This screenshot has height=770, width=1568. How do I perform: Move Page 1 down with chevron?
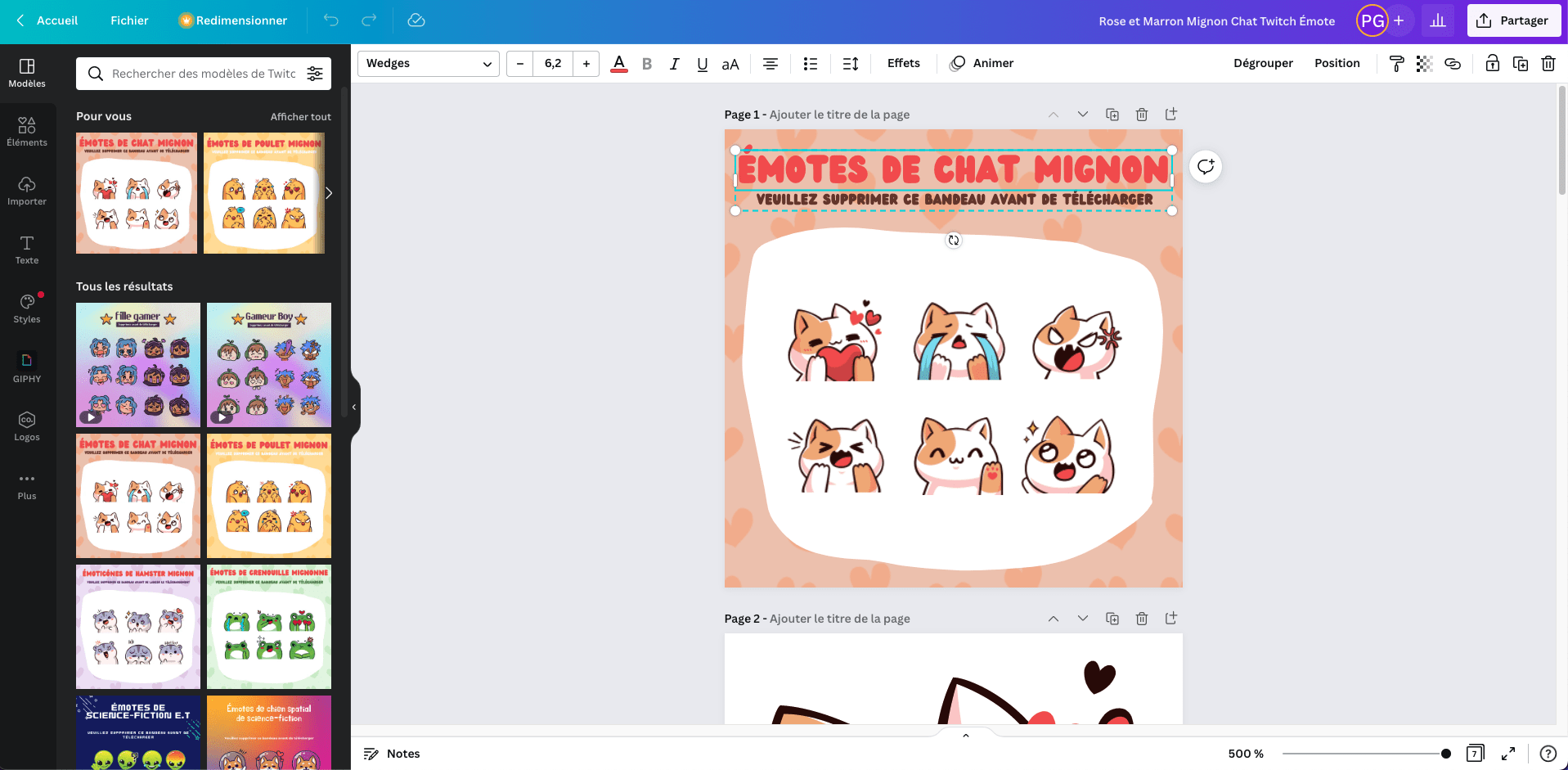(1082, 115)
